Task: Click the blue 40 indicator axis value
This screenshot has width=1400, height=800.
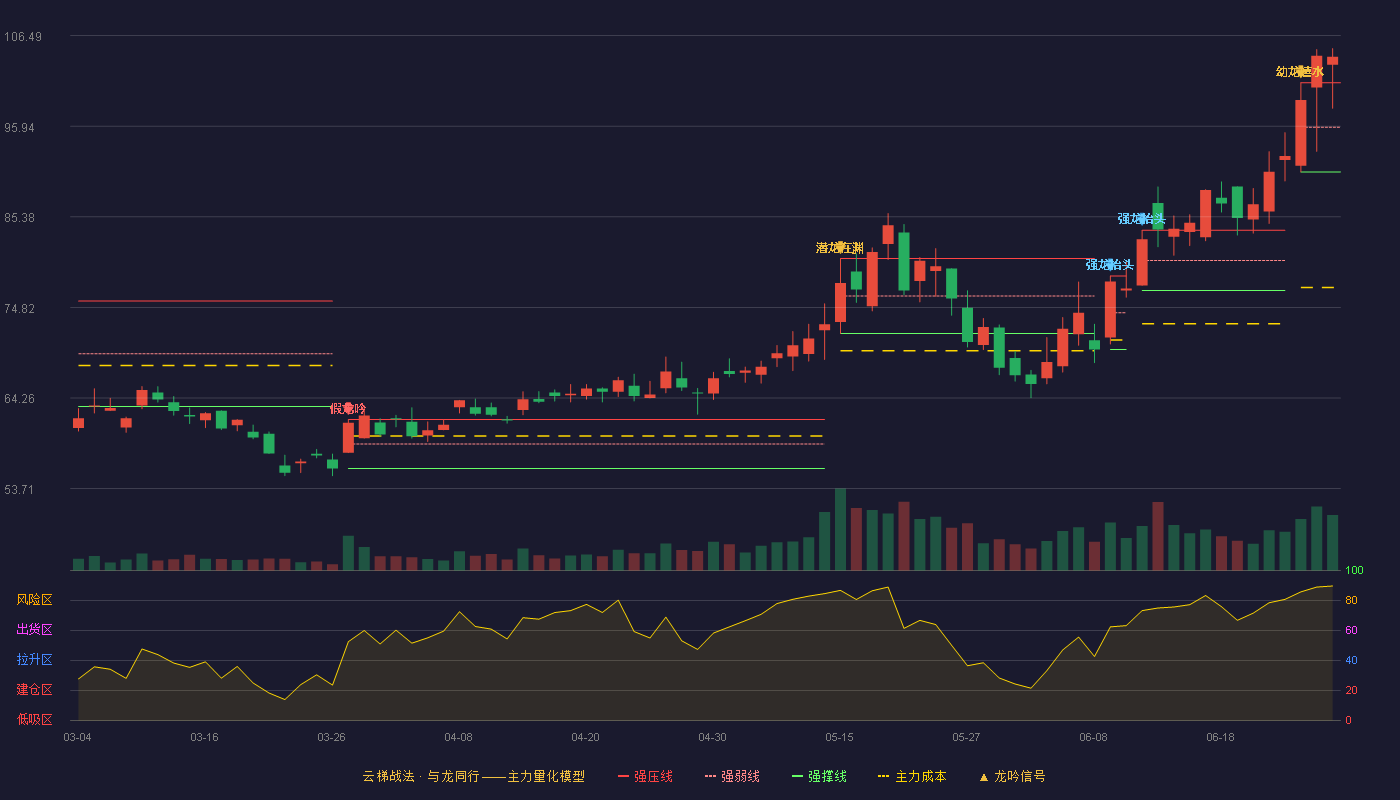Action: tap(1351, 660)
